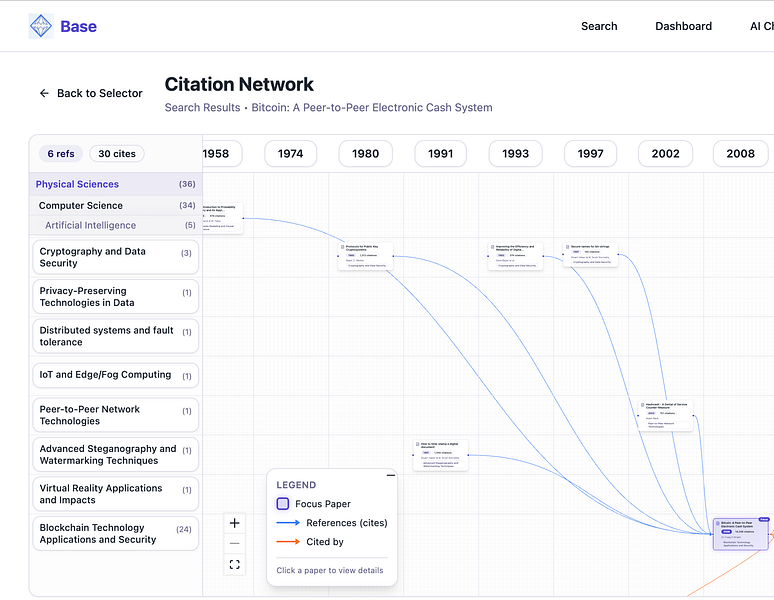Go back via Back to Selector link

point(91,93)
